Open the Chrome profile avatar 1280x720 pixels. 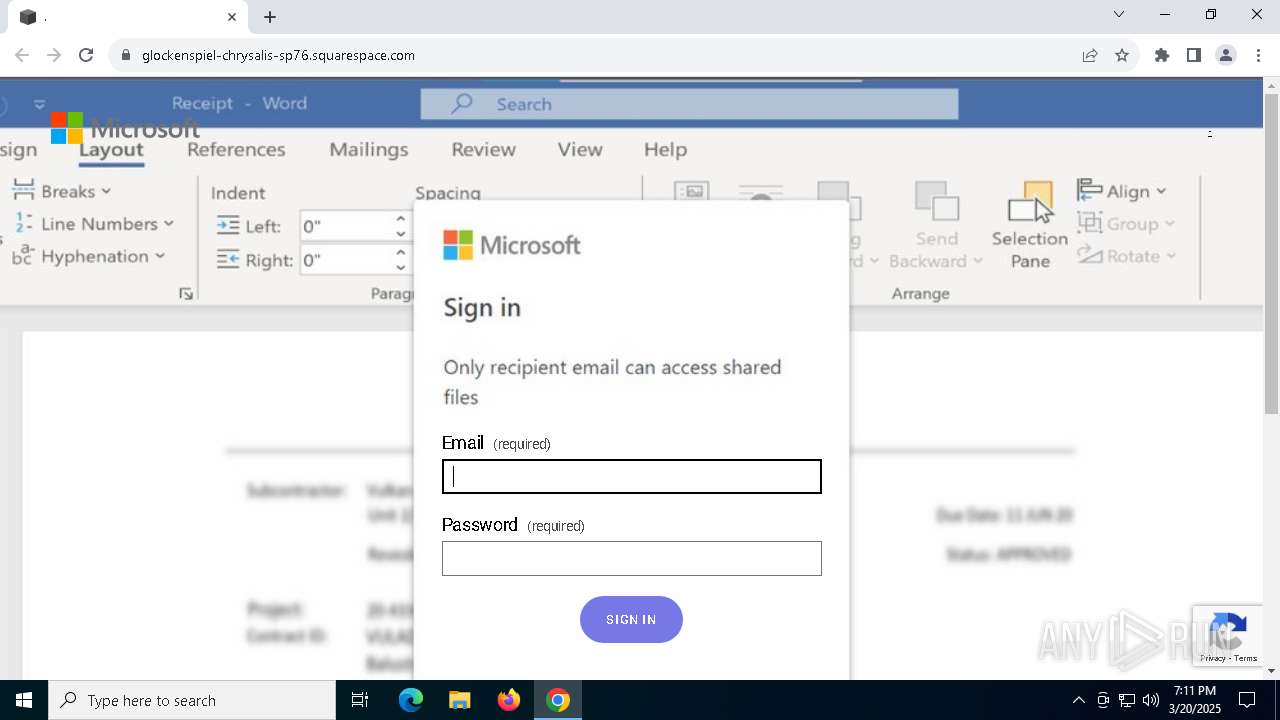(x=1226, y=55)
